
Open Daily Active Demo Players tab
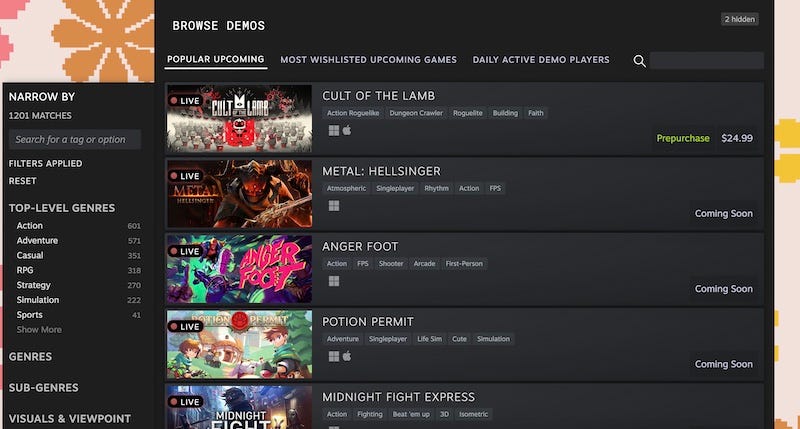541,60
